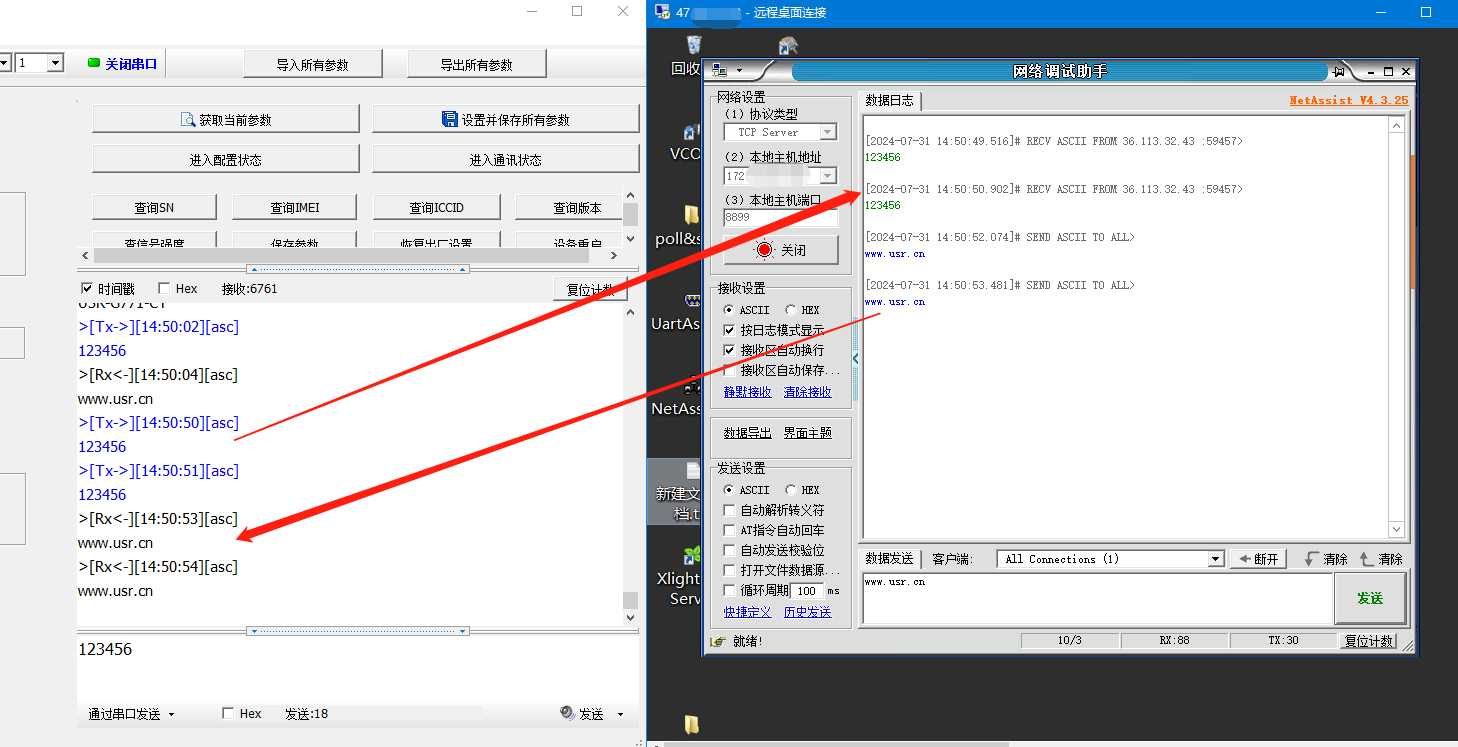Open the poll&s folder desktop icon
The height and width of the screenshot is (747, 1458).
(691, 214)
